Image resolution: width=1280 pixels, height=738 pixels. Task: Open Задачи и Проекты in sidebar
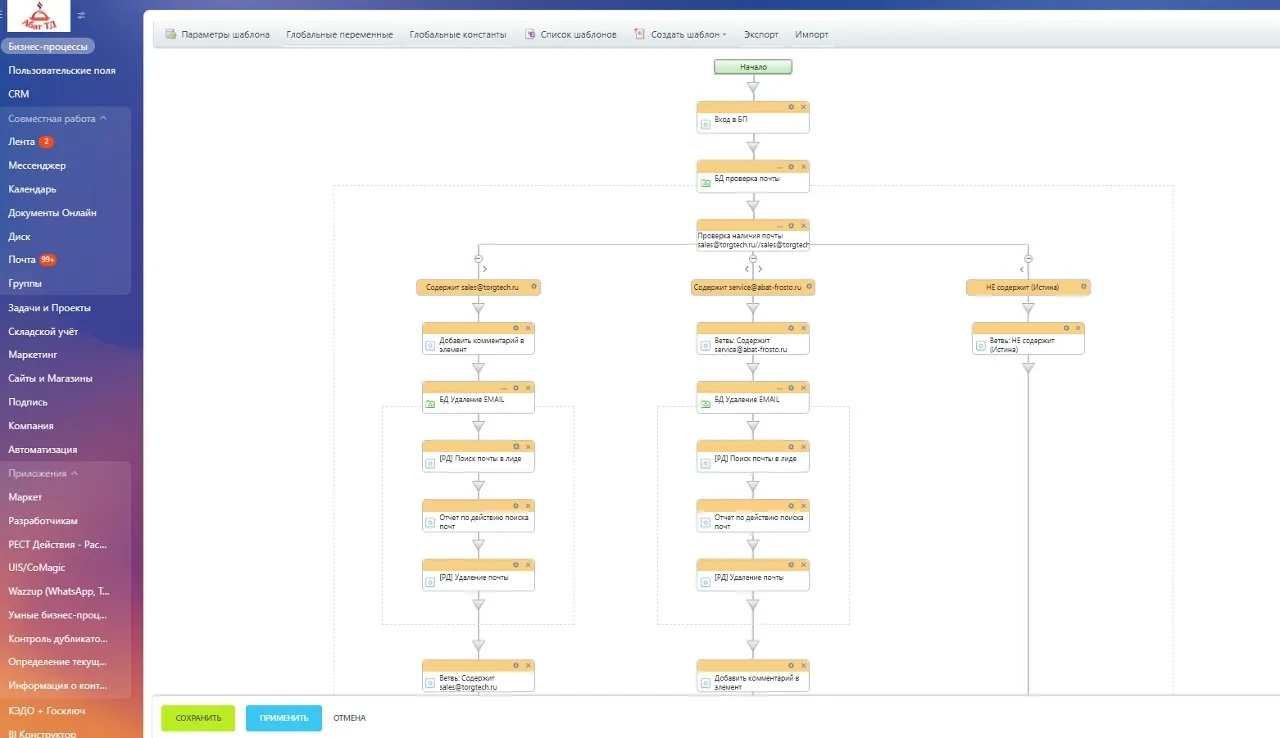(50, 308)
